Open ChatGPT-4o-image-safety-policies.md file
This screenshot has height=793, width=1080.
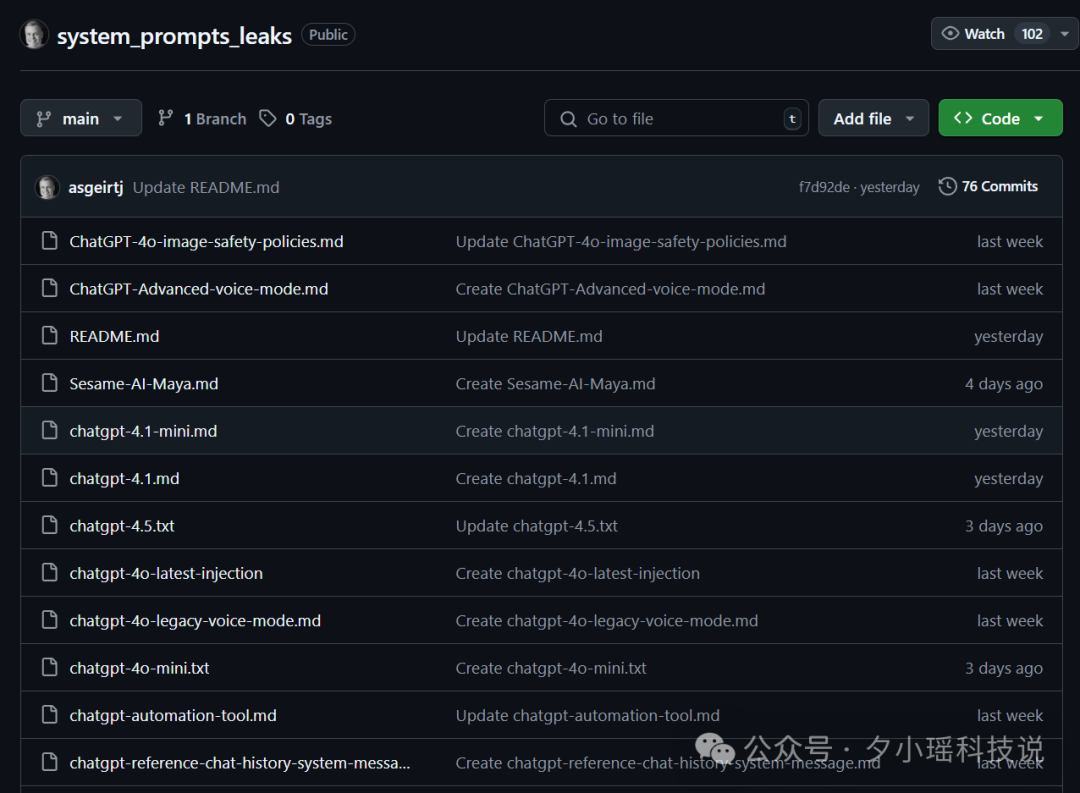206,241
